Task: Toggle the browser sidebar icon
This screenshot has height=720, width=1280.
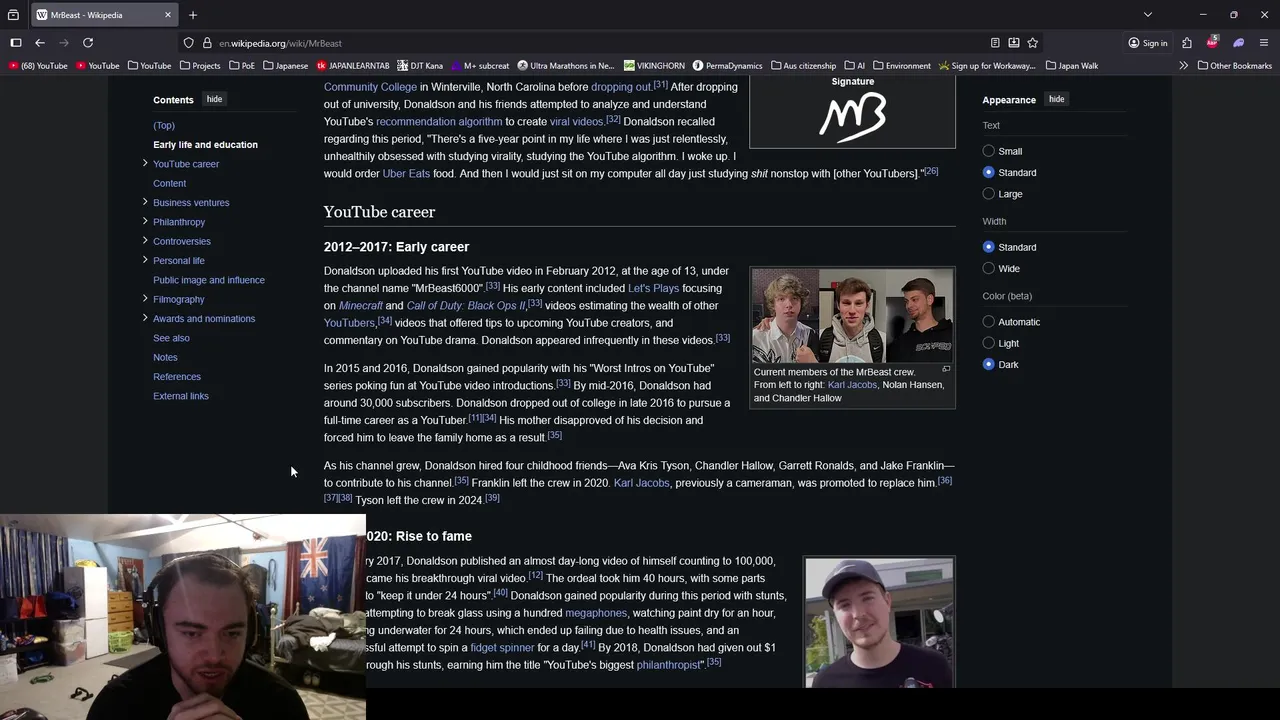Action: (x=16, y=43)
